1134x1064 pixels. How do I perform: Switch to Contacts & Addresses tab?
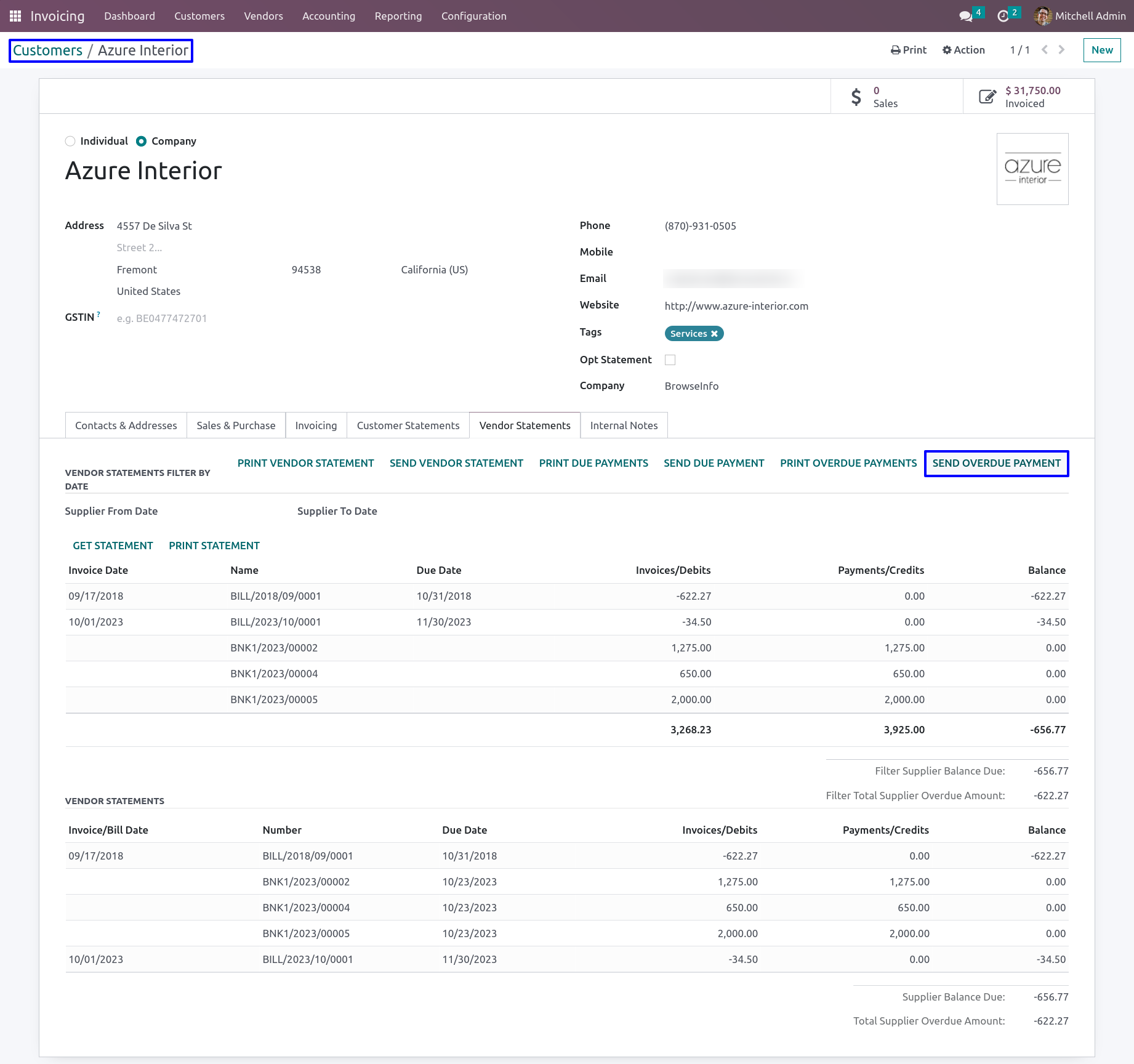126,425
